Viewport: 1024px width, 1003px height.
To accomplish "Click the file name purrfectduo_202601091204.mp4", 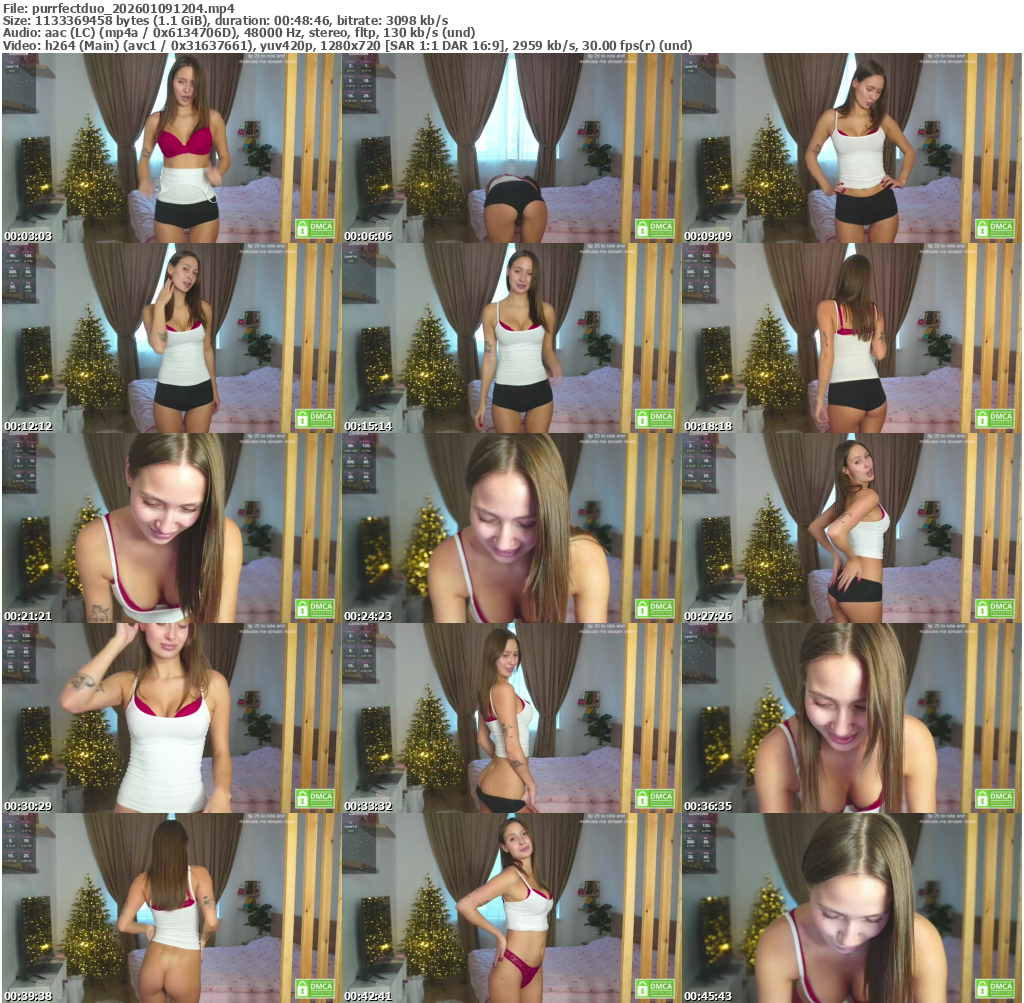I will [133, 8].
